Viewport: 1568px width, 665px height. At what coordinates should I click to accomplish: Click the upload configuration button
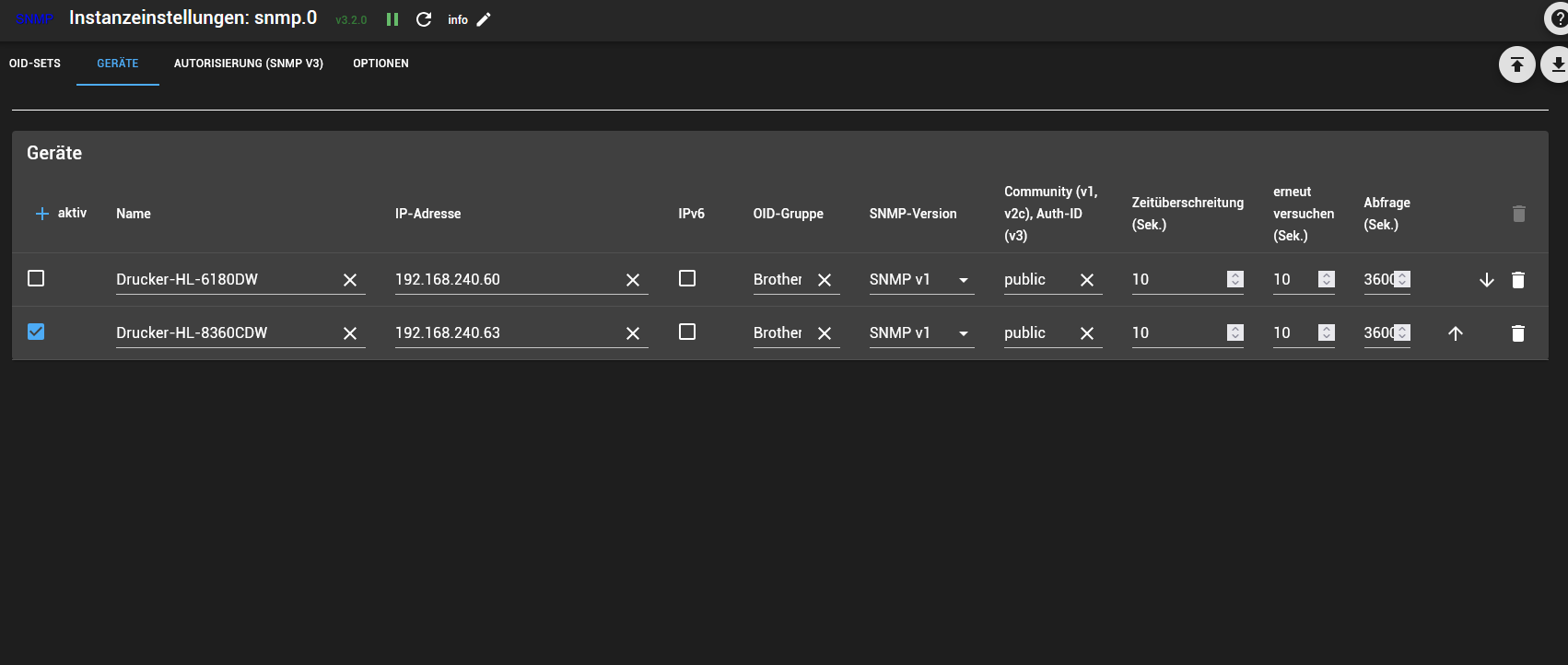(1516, 64)
